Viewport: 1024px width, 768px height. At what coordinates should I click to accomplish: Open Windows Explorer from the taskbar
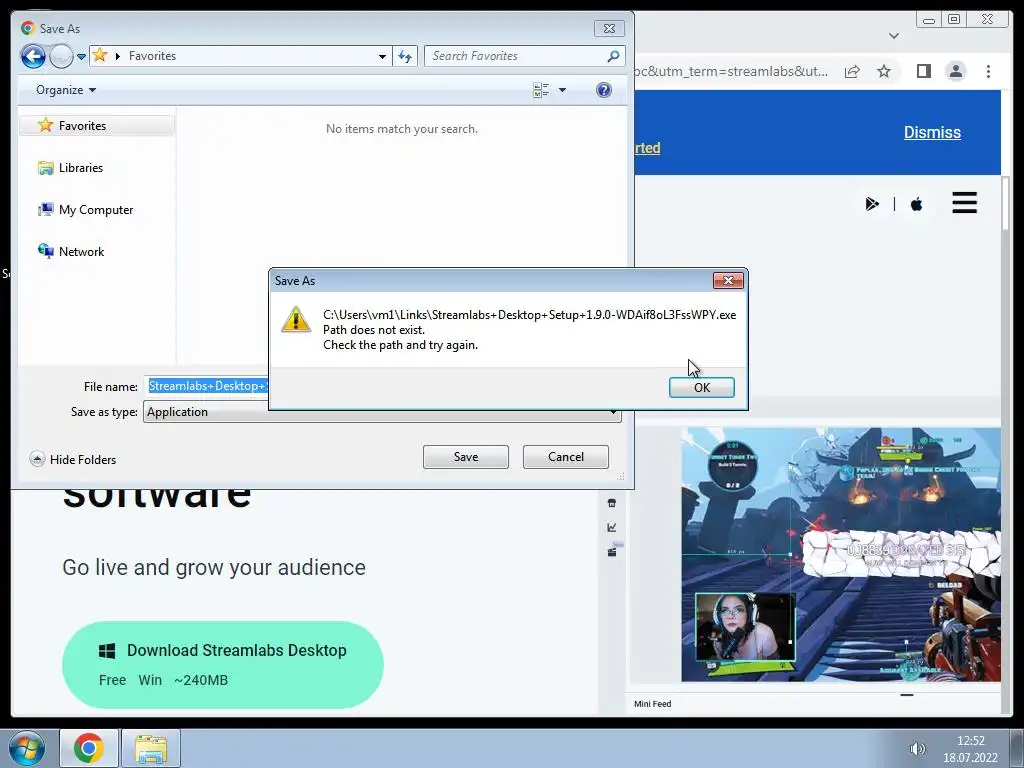tap(151, 748)
